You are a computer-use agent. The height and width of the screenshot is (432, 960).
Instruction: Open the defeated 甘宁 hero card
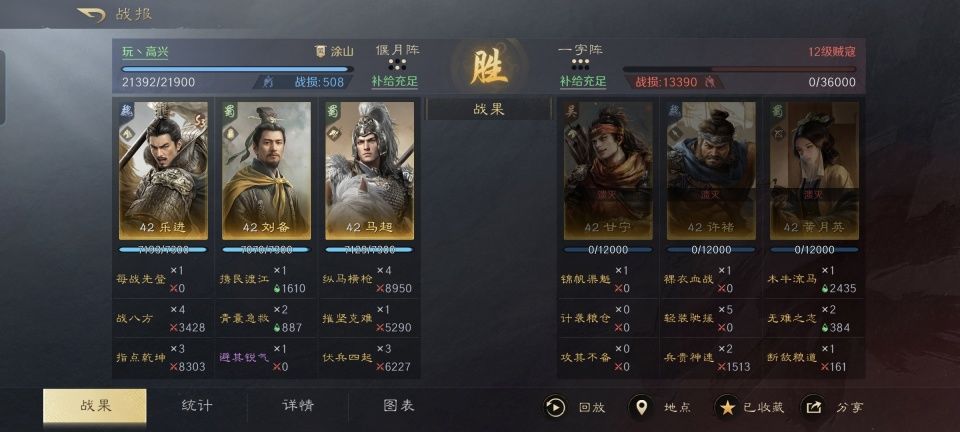608,171
